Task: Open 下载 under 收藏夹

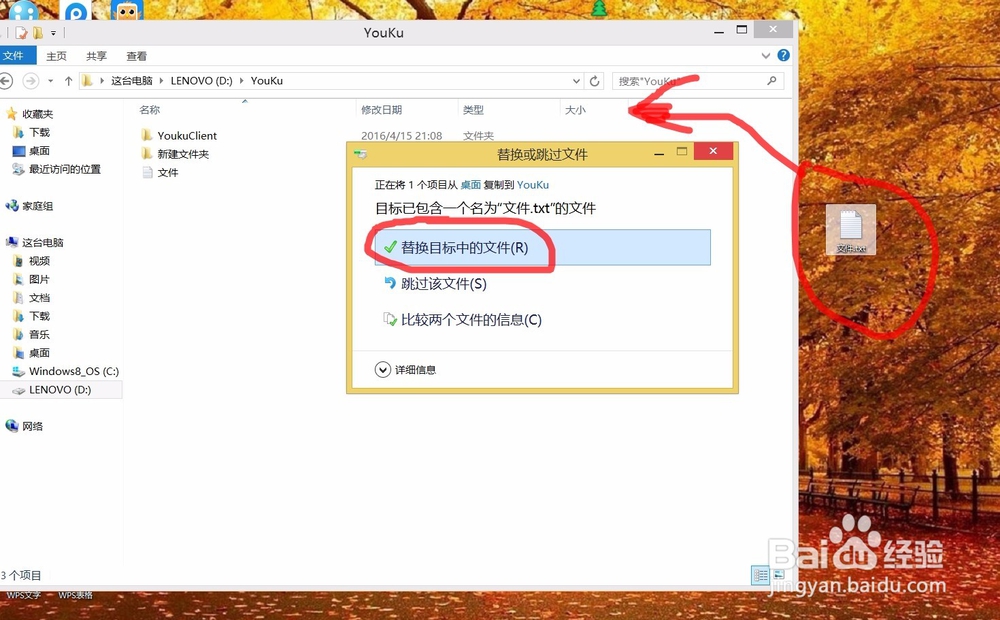Action: click(x=32, y=132)
